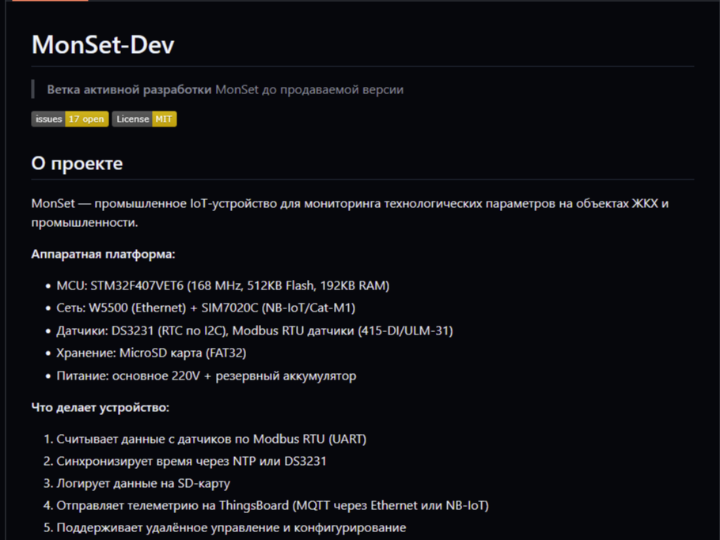Click the О проекте section heading
This screenshot has width=720, height=540.
[x=77, y=163]
